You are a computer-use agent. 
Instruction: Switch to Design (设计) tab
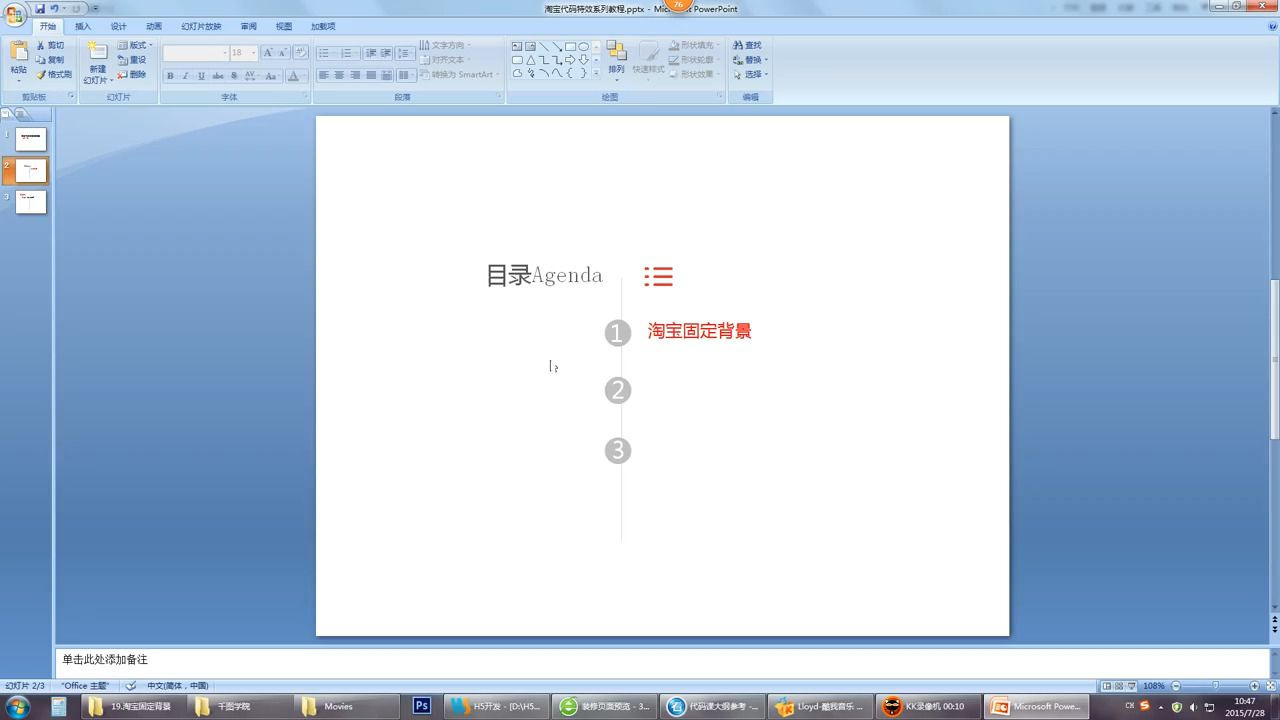point(118,26)
